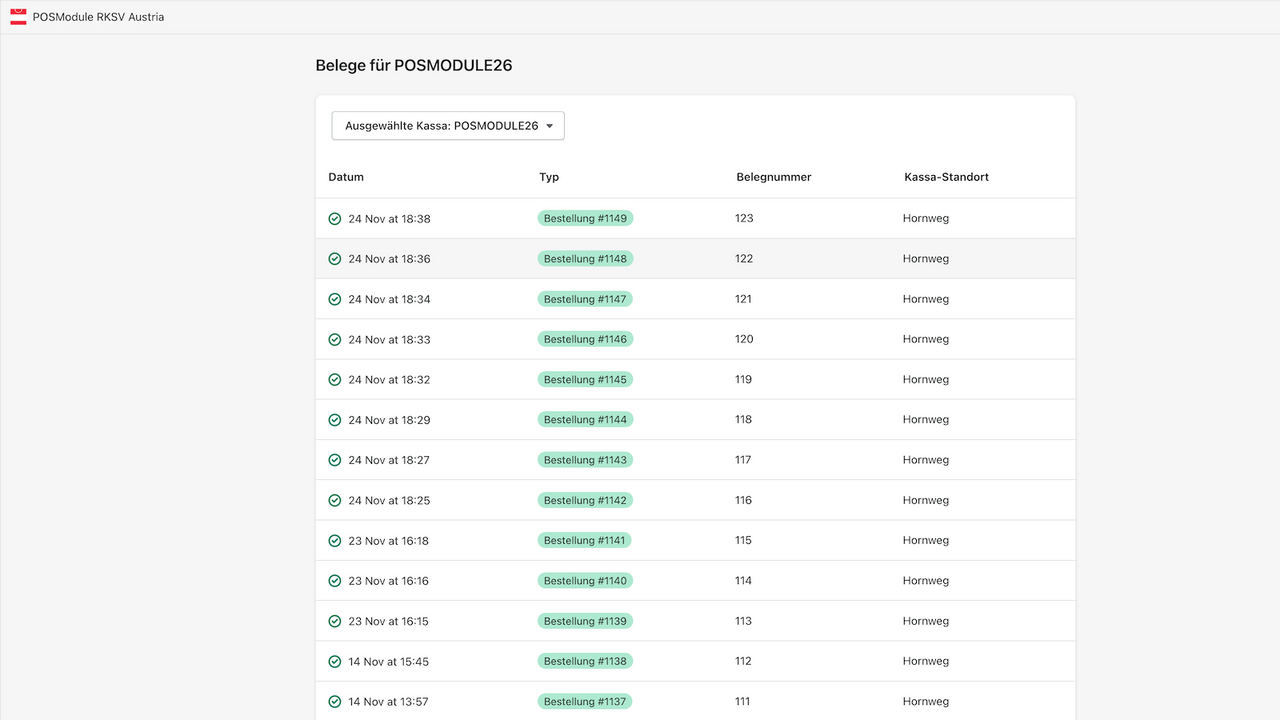This screenshot has height=720, width=1280.
Task: Click the green status icon for Belegnummer 118
Action: tap(334, 419)
